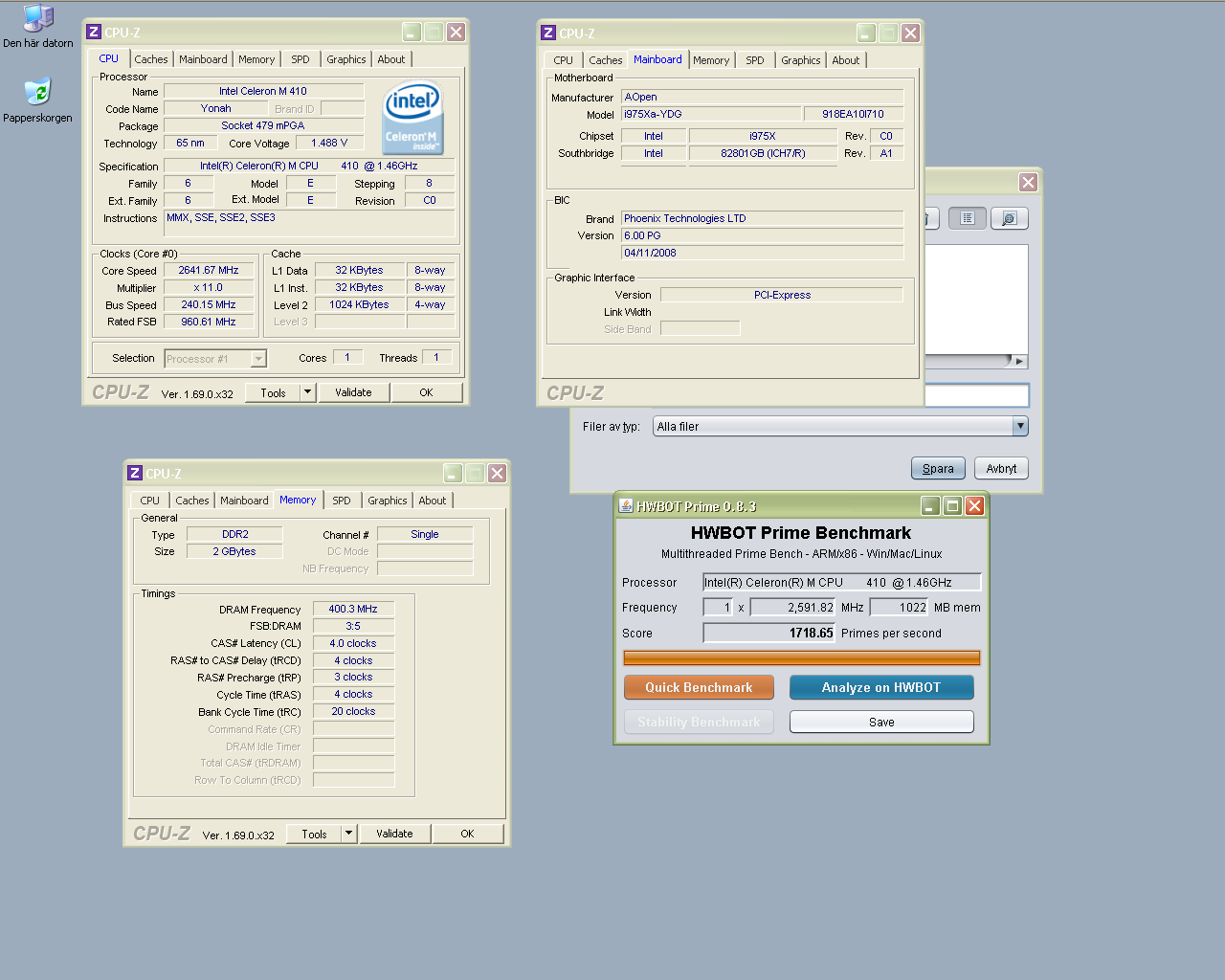
Task: Click the Intel Celeron M logo
Action: click(x=412, y=119)
